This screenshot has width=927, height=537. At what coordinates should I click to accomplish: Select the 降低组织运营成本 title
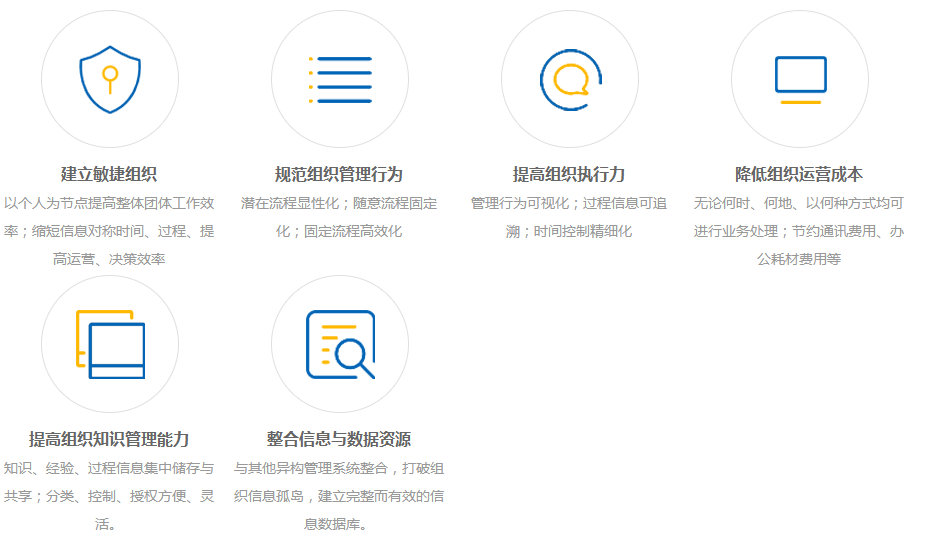click(x=799, y=174)
